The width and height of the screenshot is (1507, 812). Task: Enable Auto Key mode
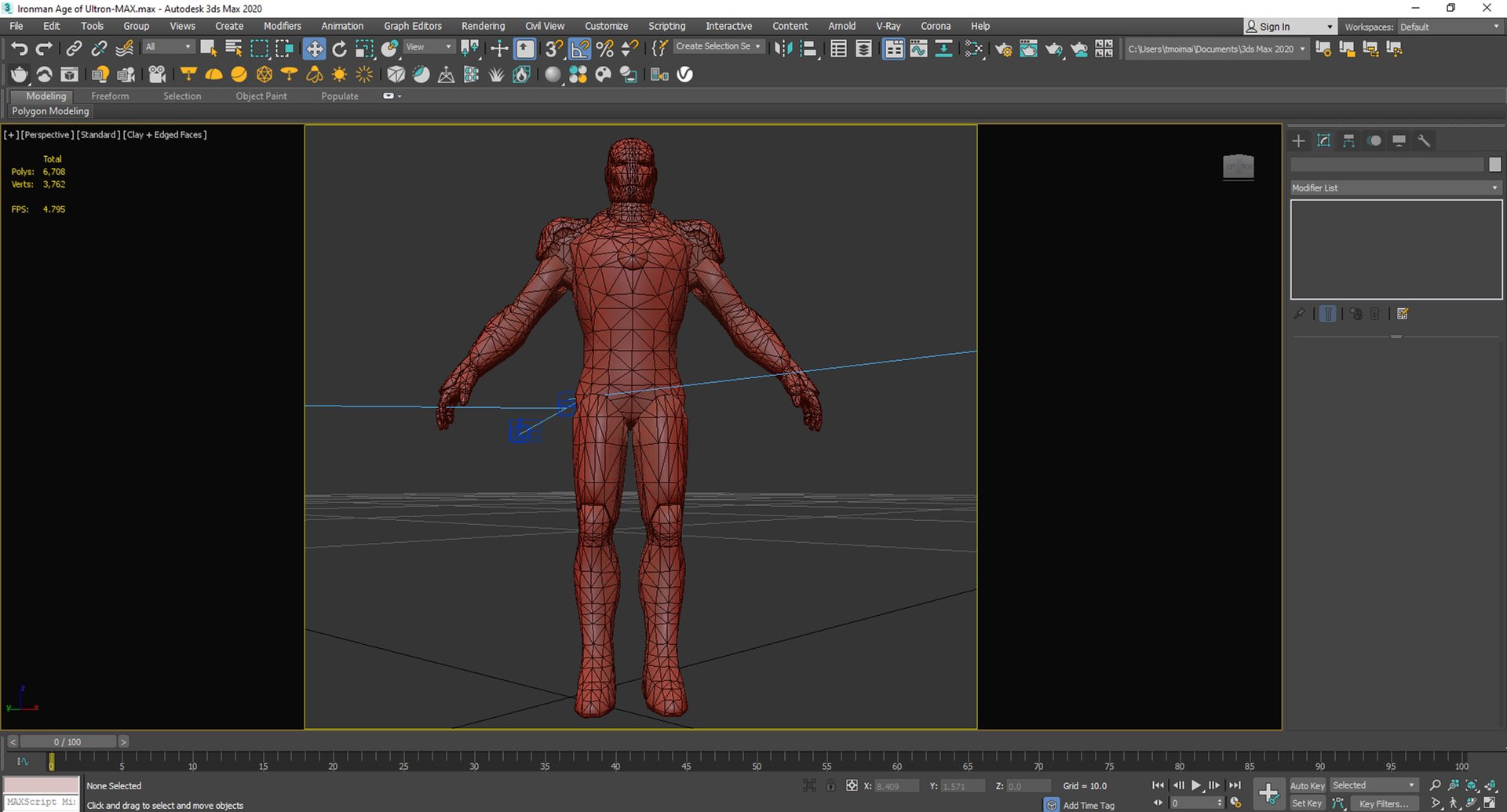(x=1307, y=785)
